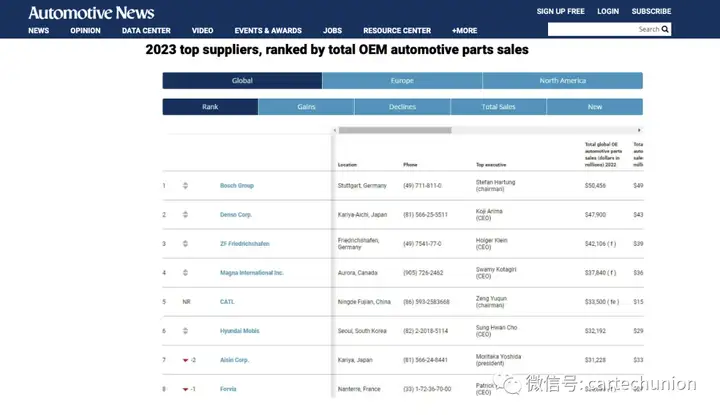This screenshot has height=415, width=720.
Task: Open the Forvia link
Action: (x=228, y=389)
